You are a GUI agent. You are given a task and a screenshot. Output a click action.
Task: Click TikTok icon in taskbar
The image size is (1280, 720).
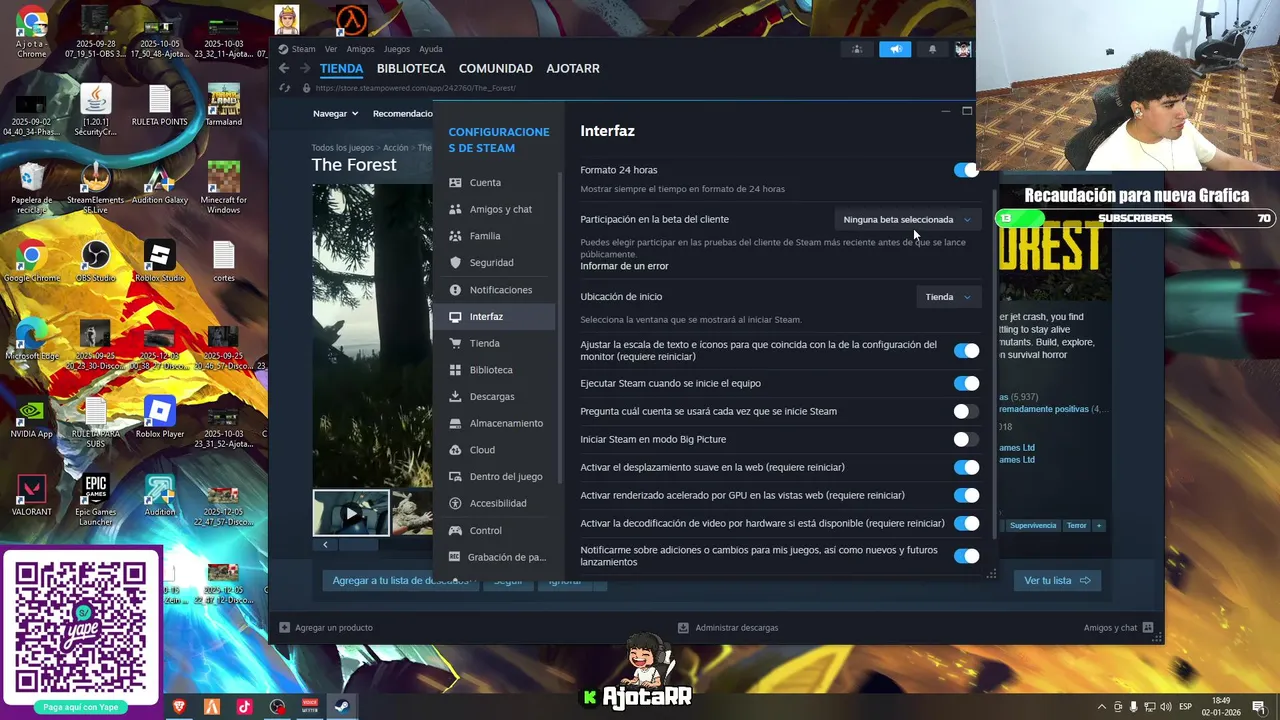[244, 707]
